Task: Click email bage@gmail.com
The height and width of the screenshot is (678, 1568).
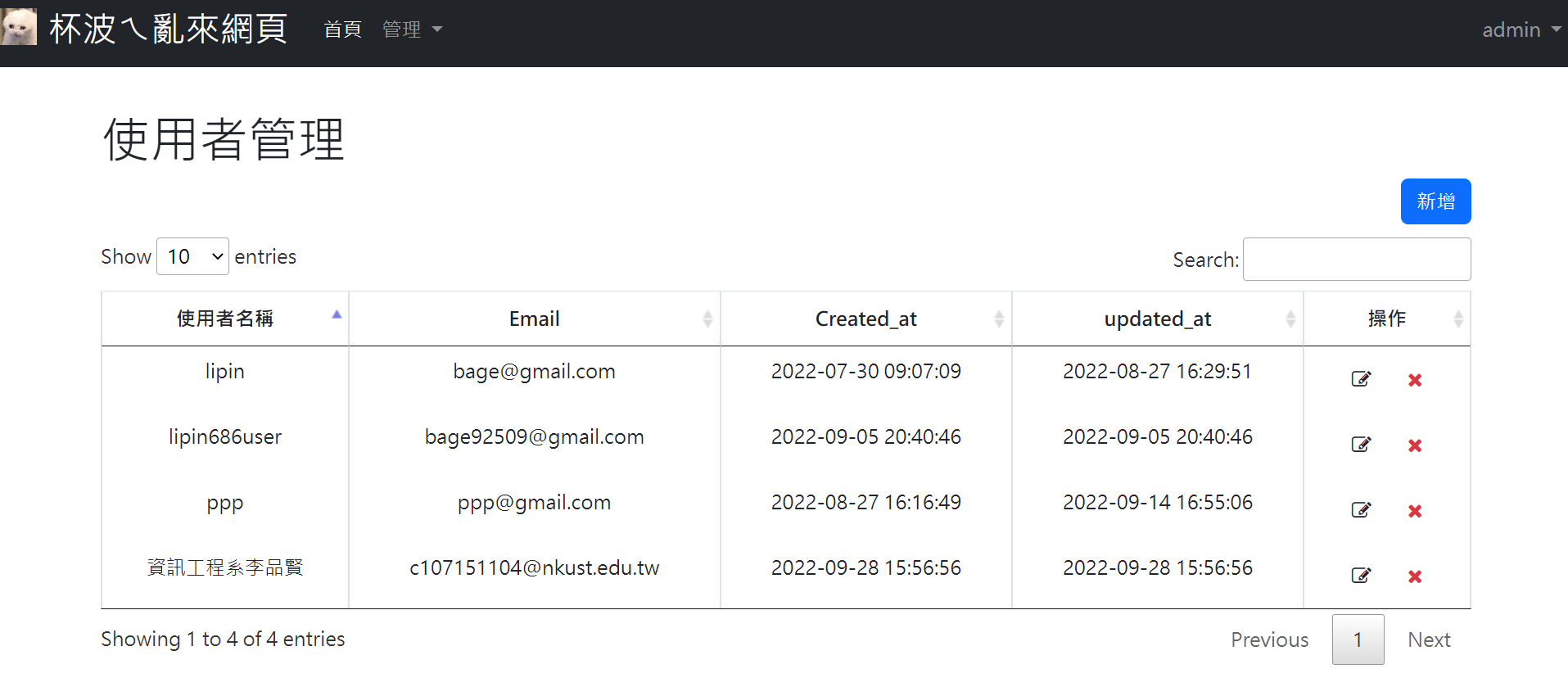Action: click(534, 371)
